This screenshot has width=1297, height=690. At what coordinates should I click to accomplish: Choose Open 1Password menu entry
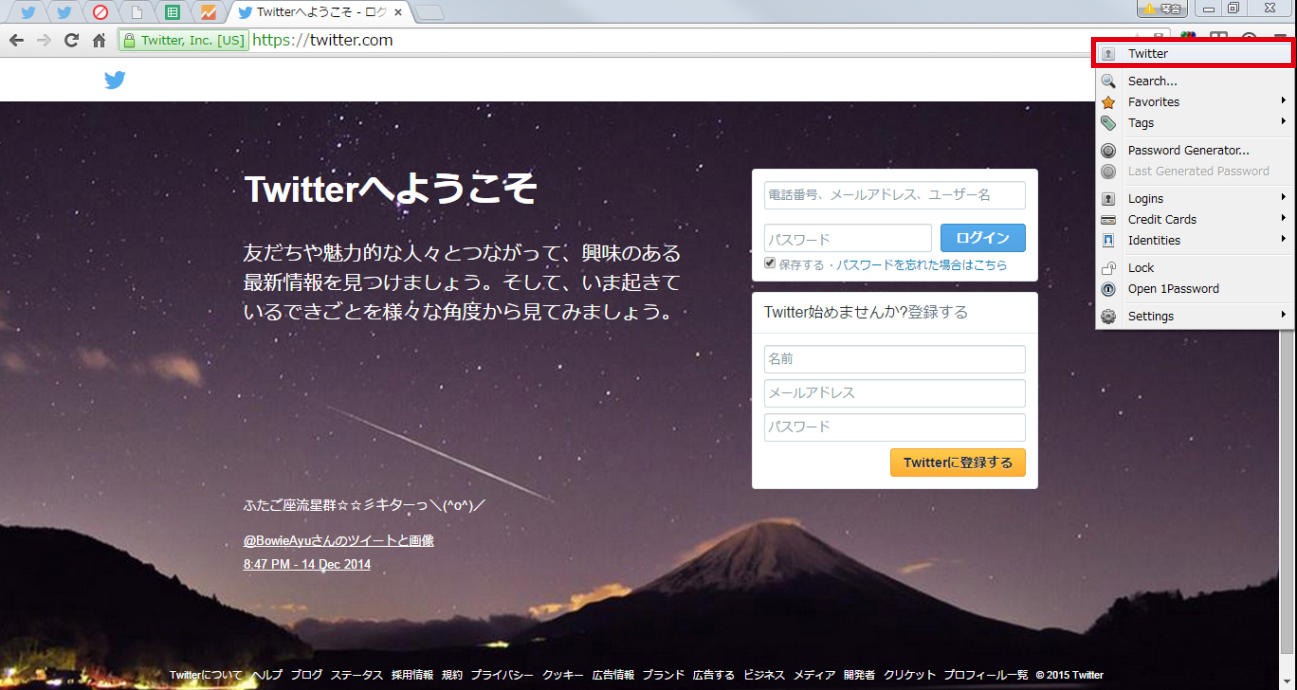[x=1194, y=289]
